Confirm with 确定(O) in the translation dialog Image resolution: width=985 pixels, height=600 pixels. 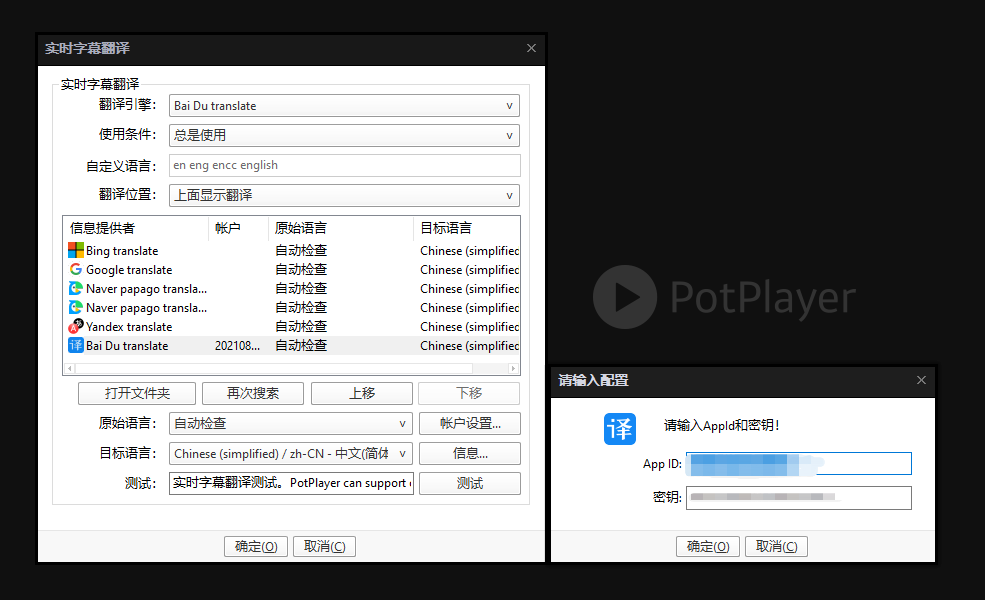click(x=256, y=547)
